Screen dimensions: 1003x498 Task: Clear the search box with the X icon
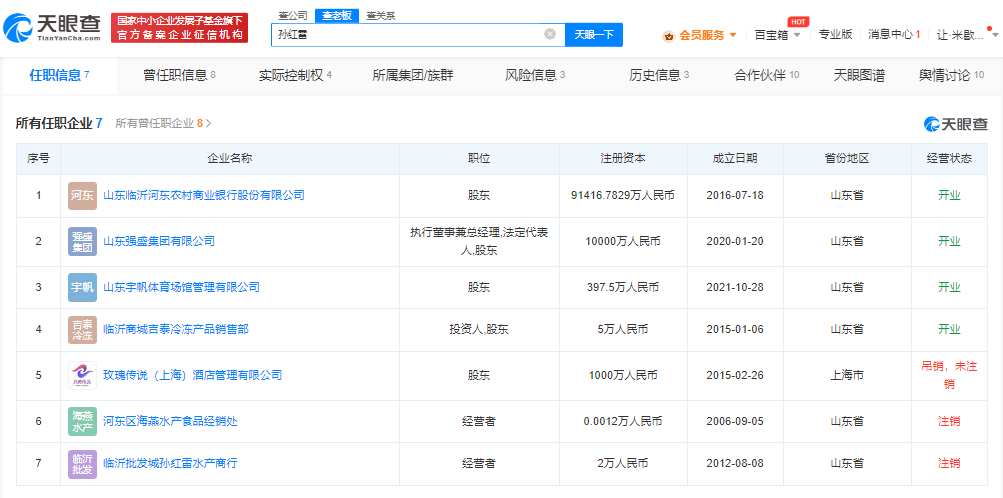click(549, 34)
